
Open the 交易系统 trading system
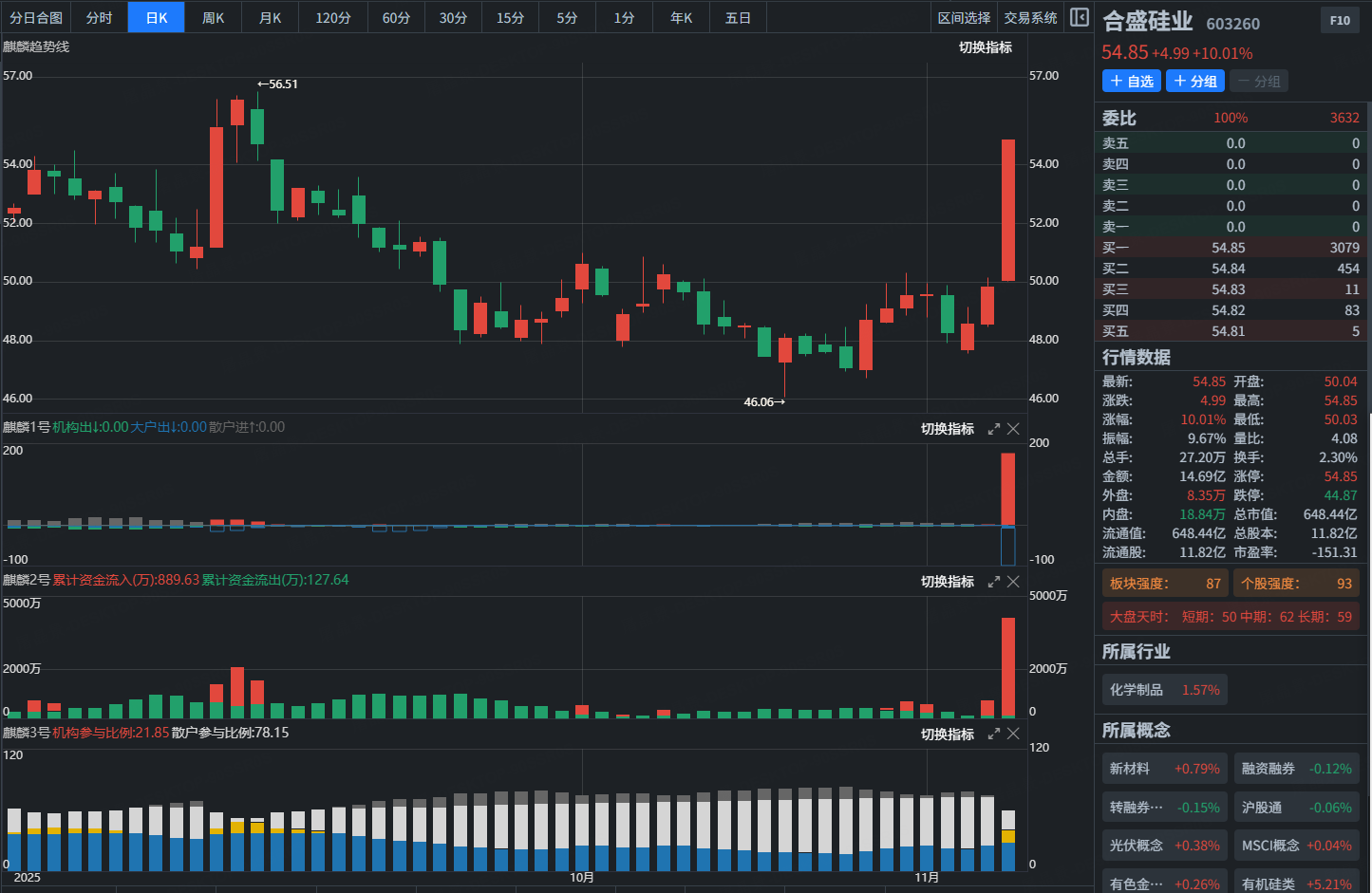[x=1030, y=18]
